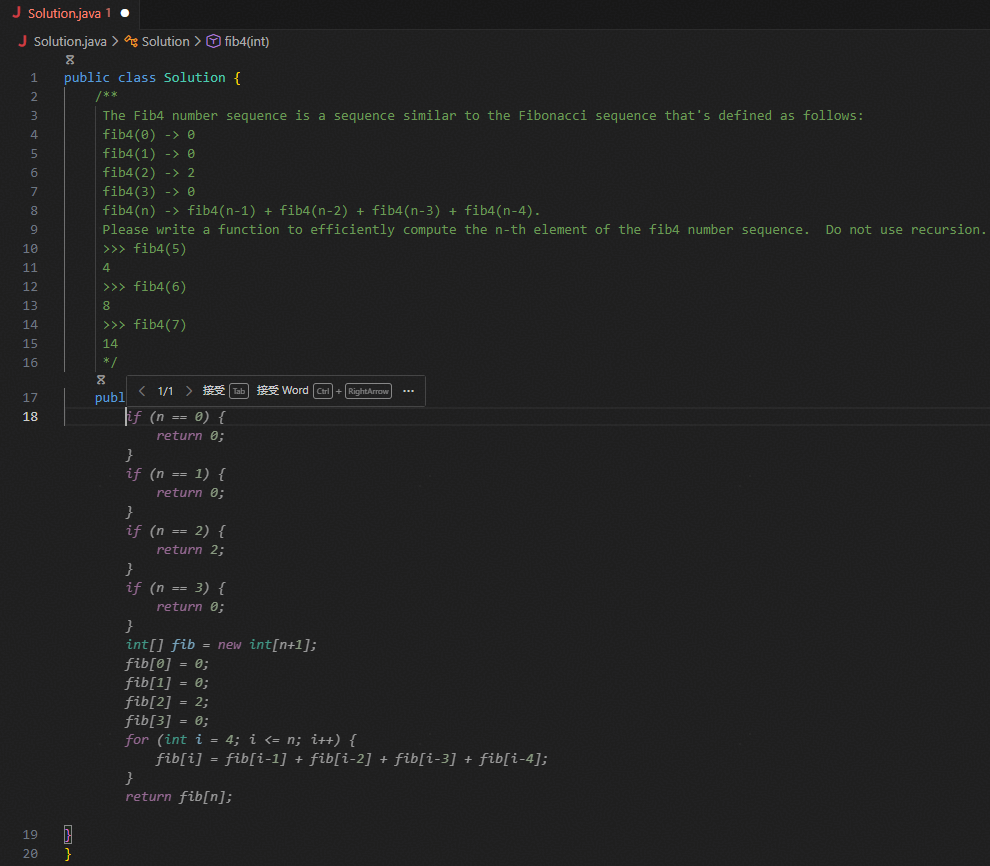Expand the Solution class breadcrumb
Screen dimensions: 990x866
(165, 41)
